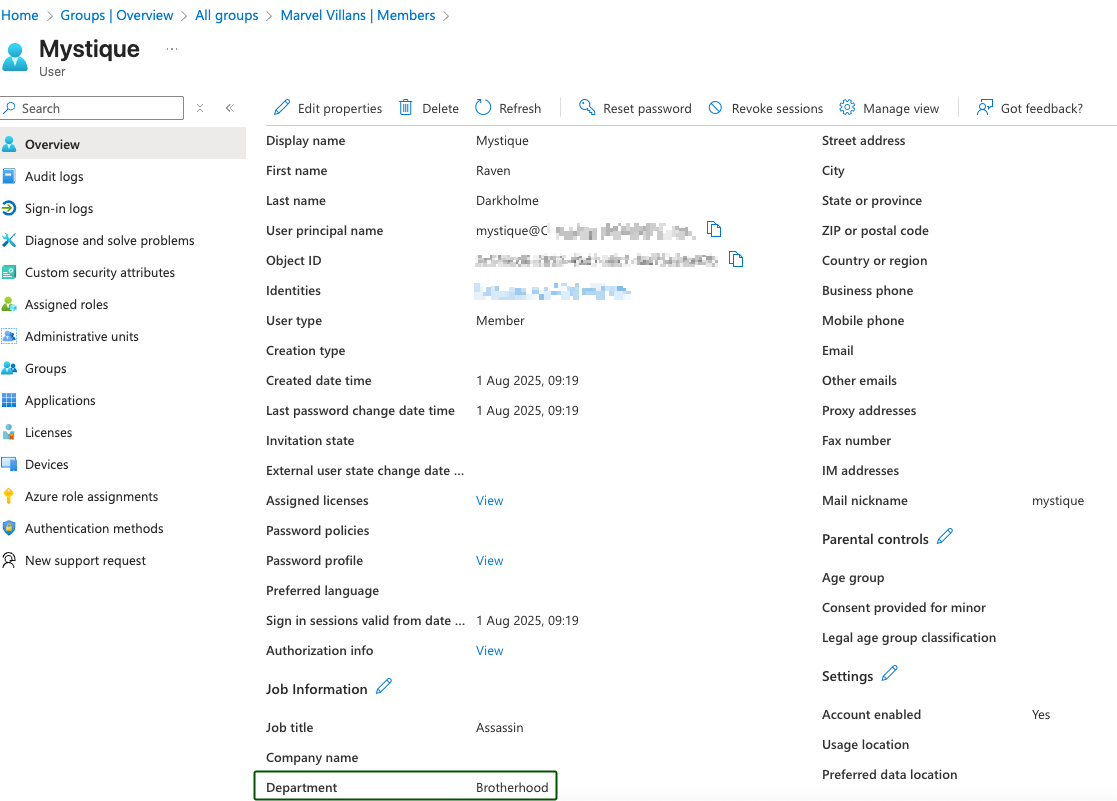This screenshot has width=1117, height=801.
Task: Edit Parental controls with pencil icon
Action: (945, 537)
